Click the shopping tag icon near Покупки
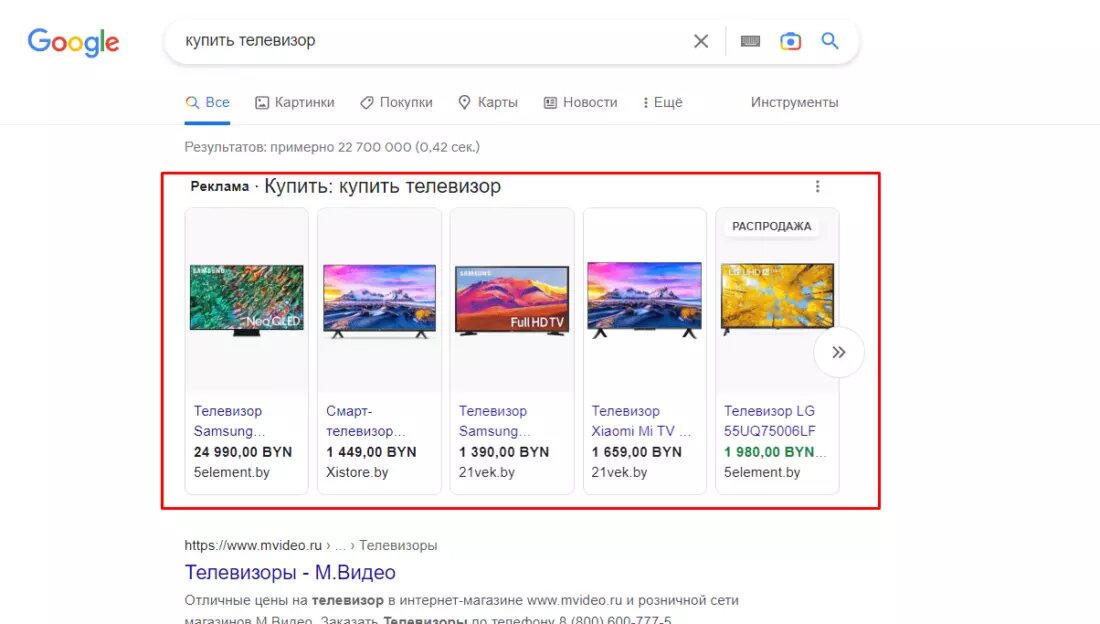The width and height of the screenshot is (1100, 624). (x=368, y=102)
